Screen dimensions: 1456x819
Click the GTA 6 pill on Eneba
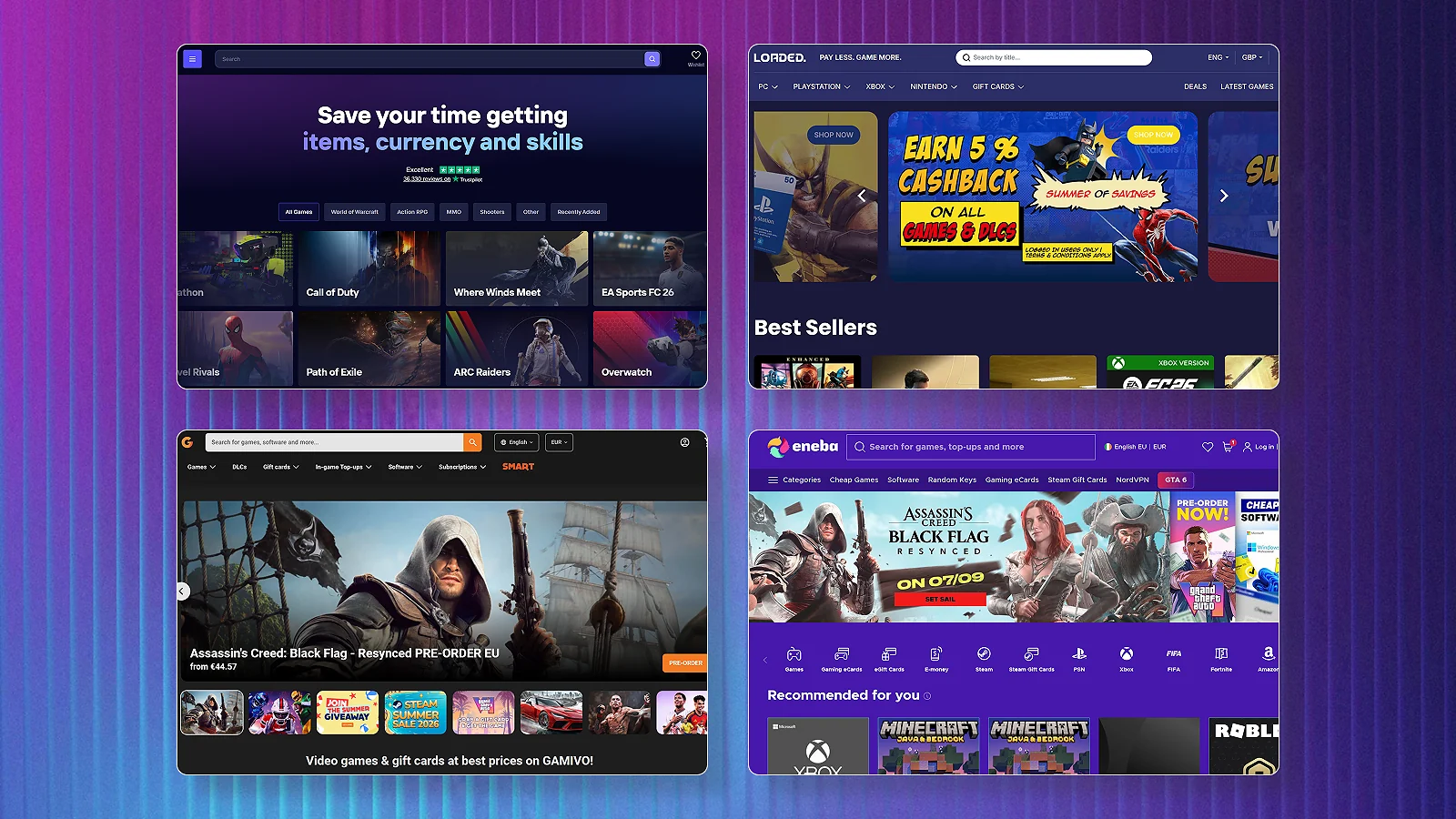[1176, 480]
